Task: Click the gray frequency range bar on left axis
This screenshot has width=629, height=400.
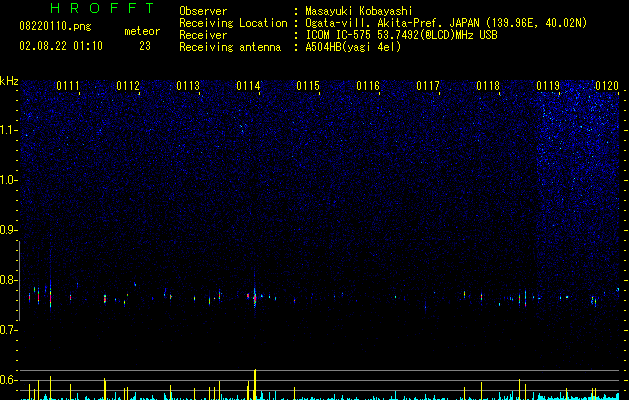Action: (x=20, y=281)
